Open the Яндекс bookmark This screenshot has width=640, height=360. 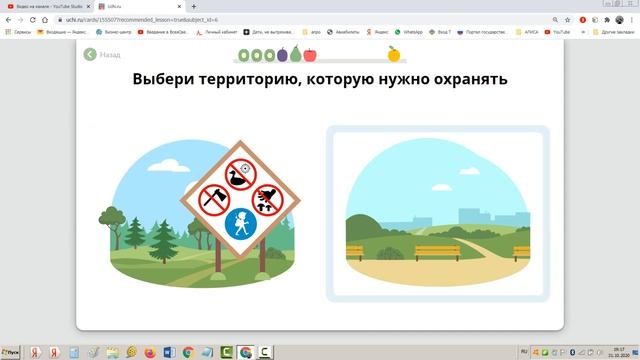point(377,32)
